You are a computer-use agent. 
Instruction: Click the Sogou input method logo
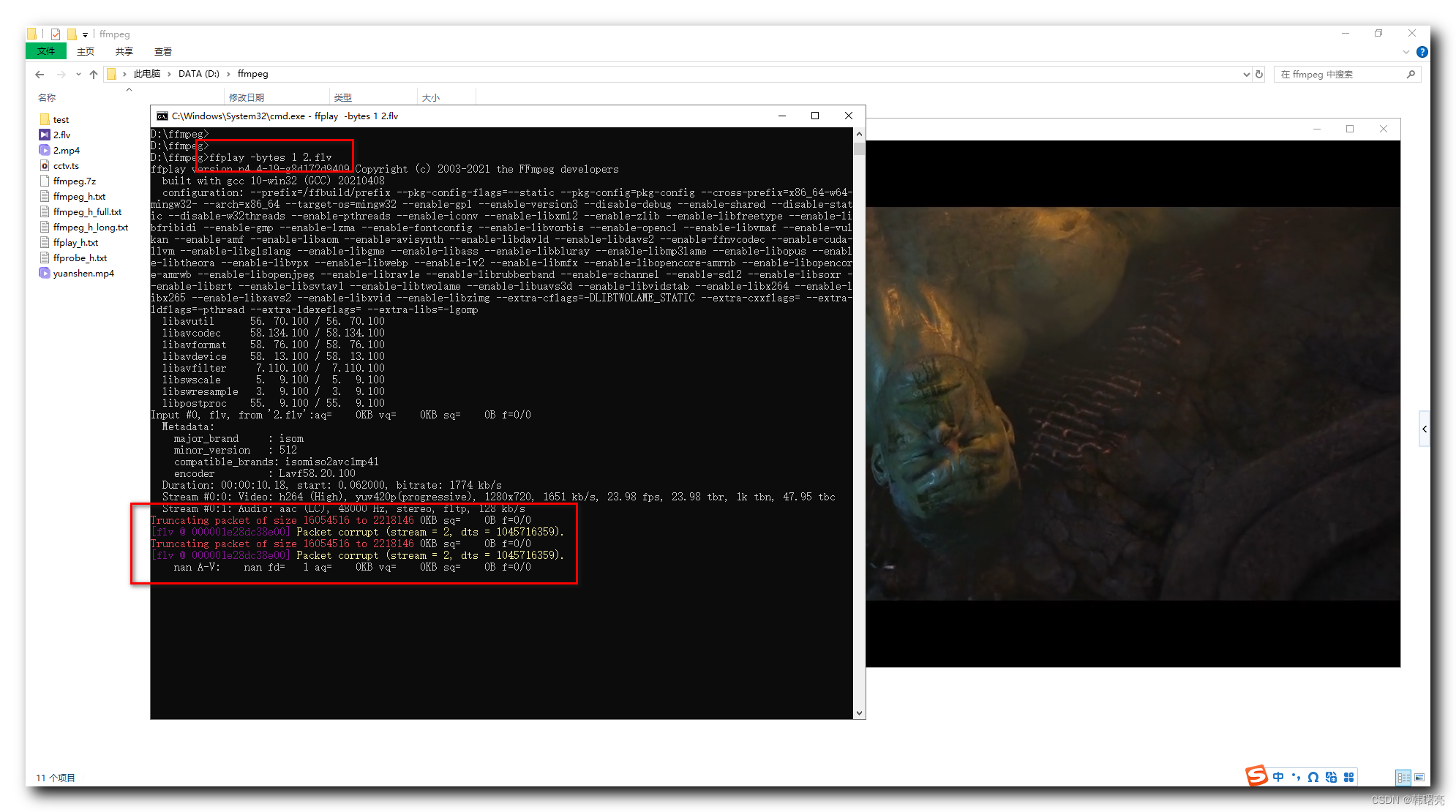1256,775
